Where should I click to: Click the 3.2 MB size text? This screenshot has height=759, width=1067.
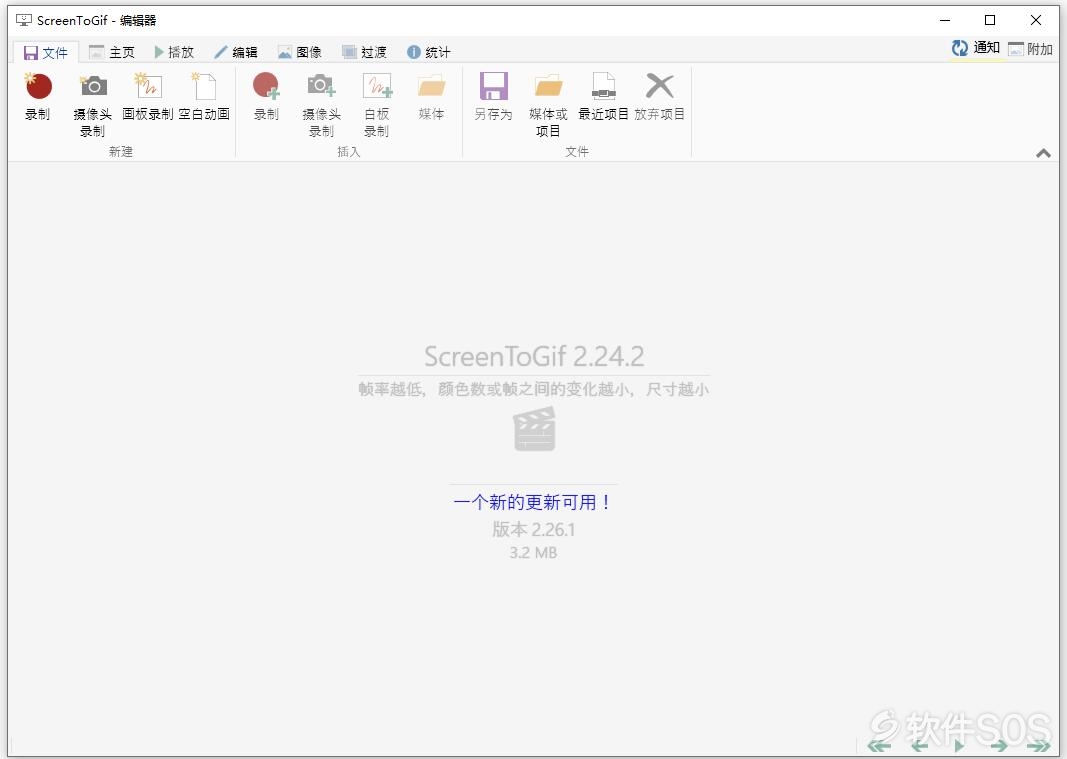tap(534, 553)
